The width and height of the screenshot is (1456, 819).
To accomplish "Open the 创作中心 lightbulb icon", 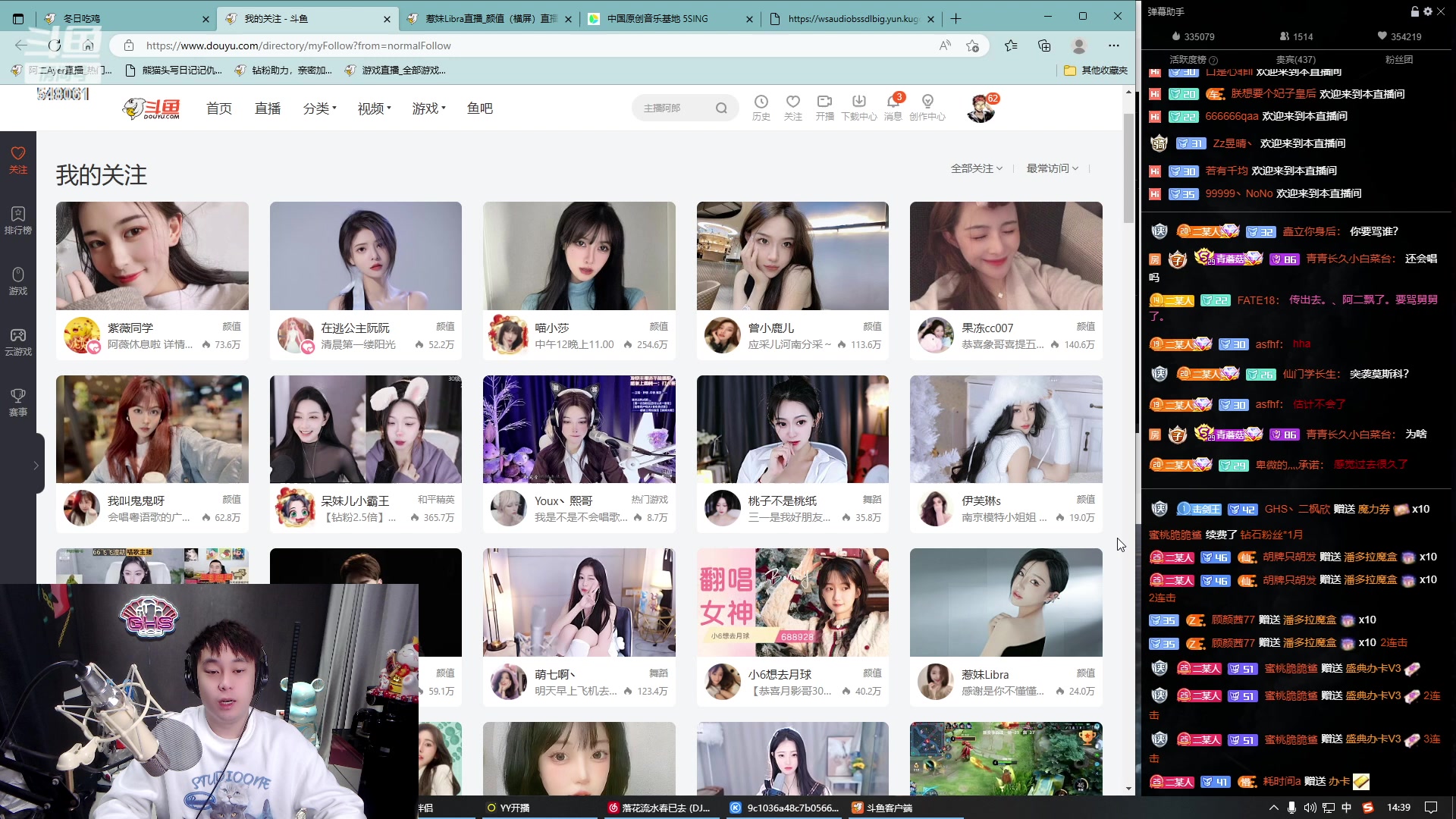I will (x=927, y=107).
